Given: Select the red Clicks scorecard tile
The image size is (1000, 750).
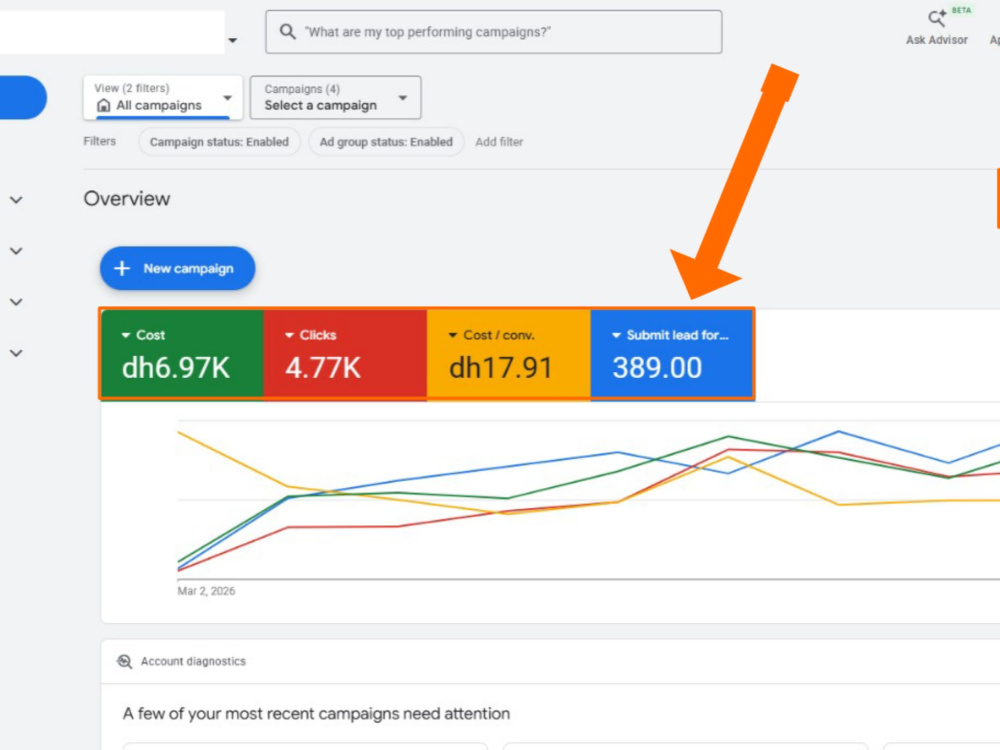Looking at the screenshot, I should pos(345,355).
